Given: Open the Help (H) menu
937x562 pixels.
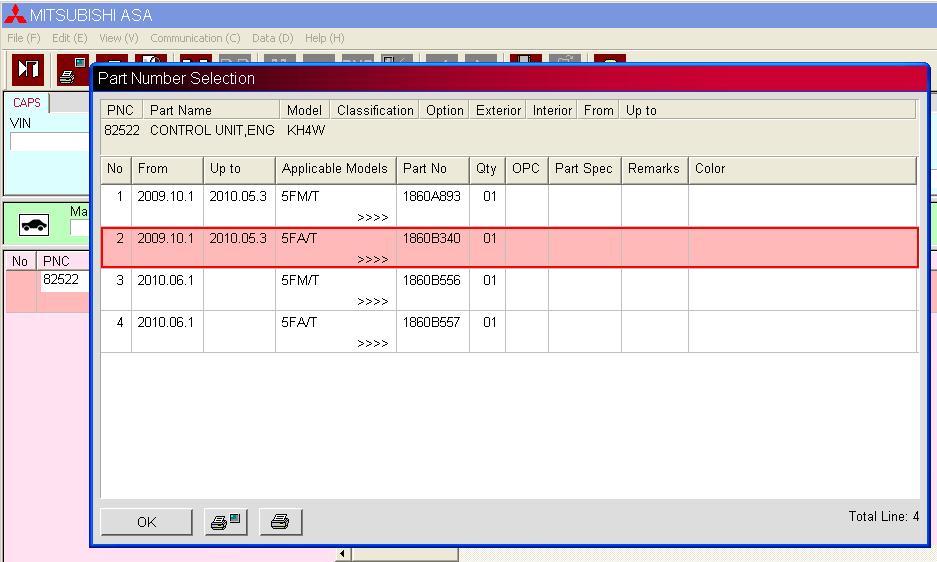Looking at the screenshot, I should click(x=324, y=38).
